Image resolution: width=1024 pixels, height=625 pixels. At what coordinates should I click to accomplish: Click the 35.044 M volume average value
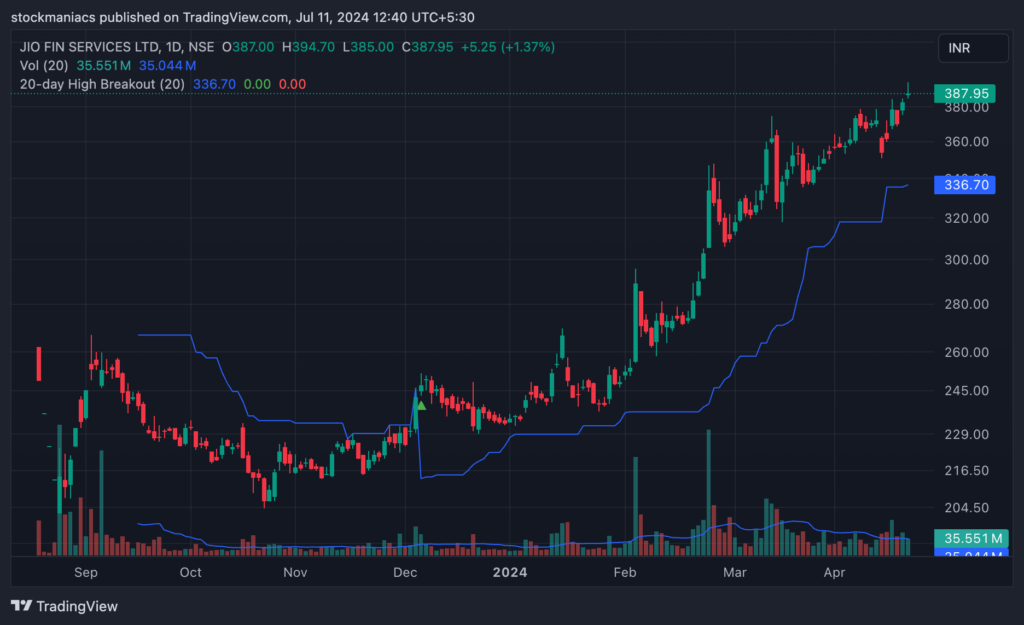coord(167,65)
